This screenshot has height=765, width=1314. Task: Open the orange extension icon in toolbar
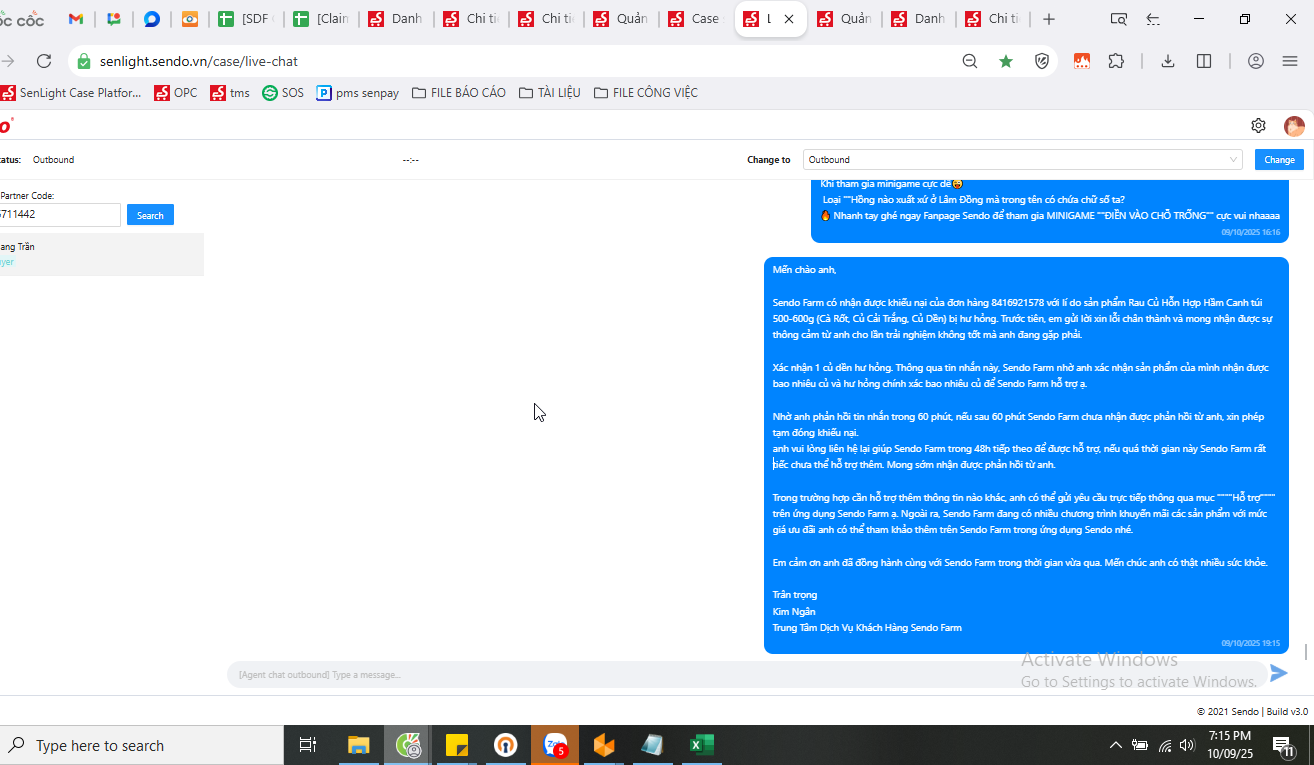point(1082,61)
